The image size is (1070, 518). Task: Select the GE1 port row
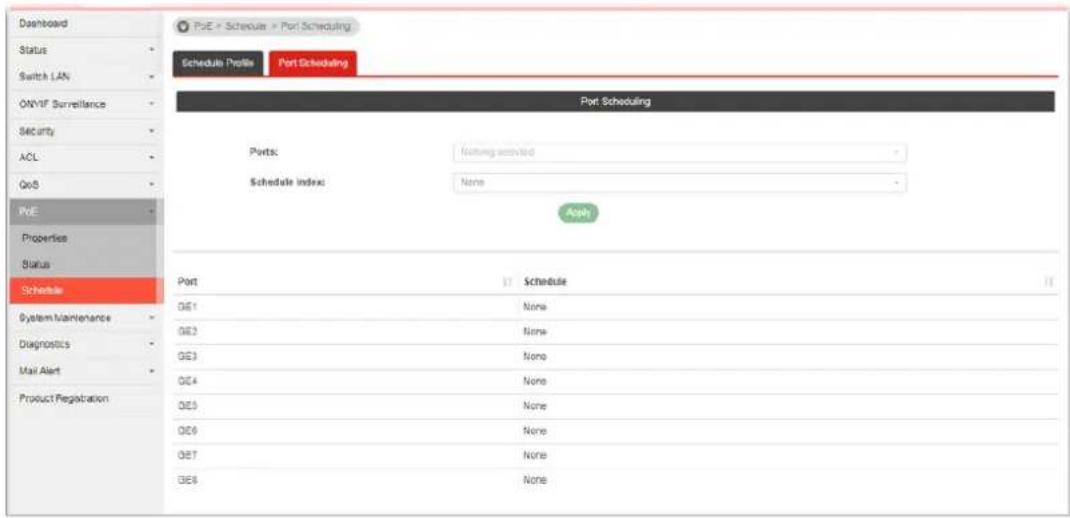click(x=616, y=307)
